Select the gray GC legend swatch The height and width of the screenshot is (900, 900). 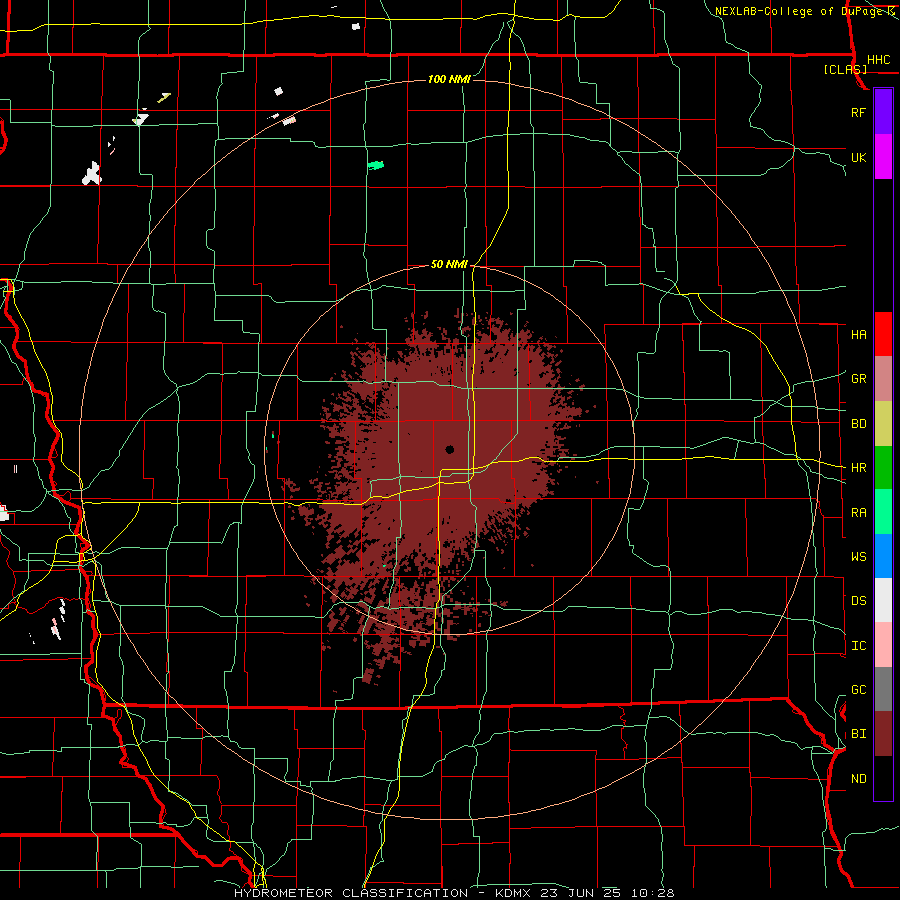click(x=883, y=689)
